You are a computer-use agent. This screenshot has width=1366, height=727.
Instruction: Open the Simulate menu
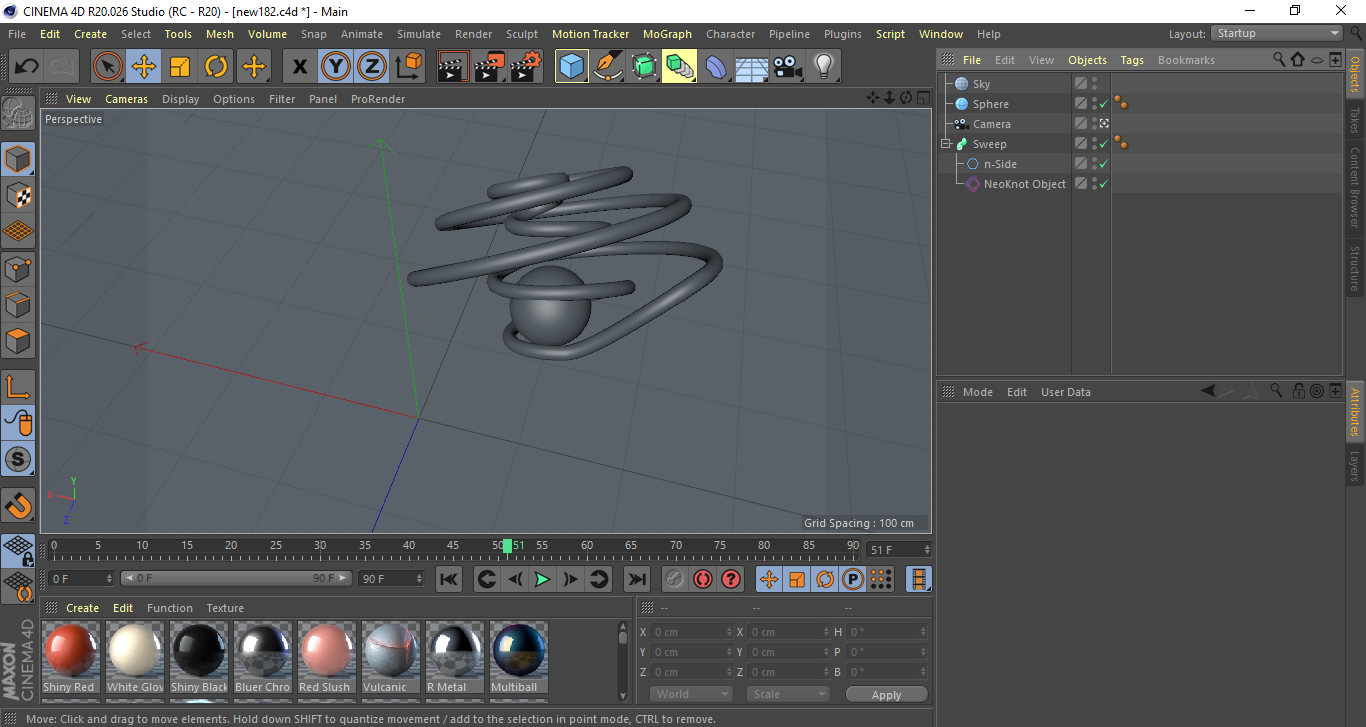[x=419, y=34]
